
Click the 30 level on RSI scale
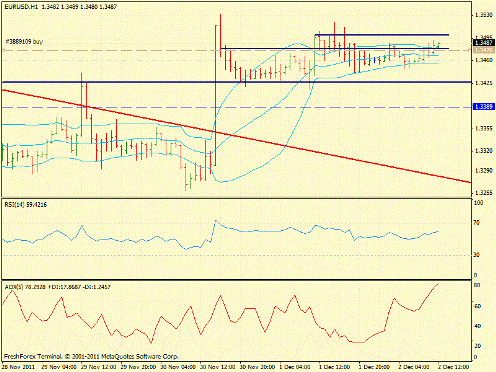click(477, 255)
